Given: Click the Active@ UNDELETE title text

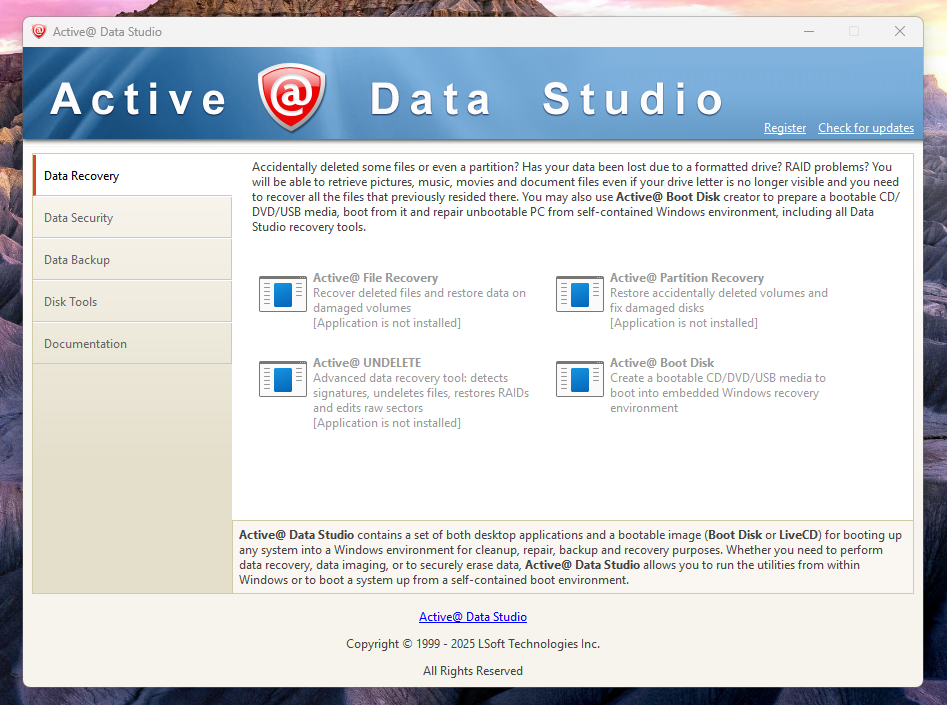Looking at the screenshot, I should click(367, 363).
